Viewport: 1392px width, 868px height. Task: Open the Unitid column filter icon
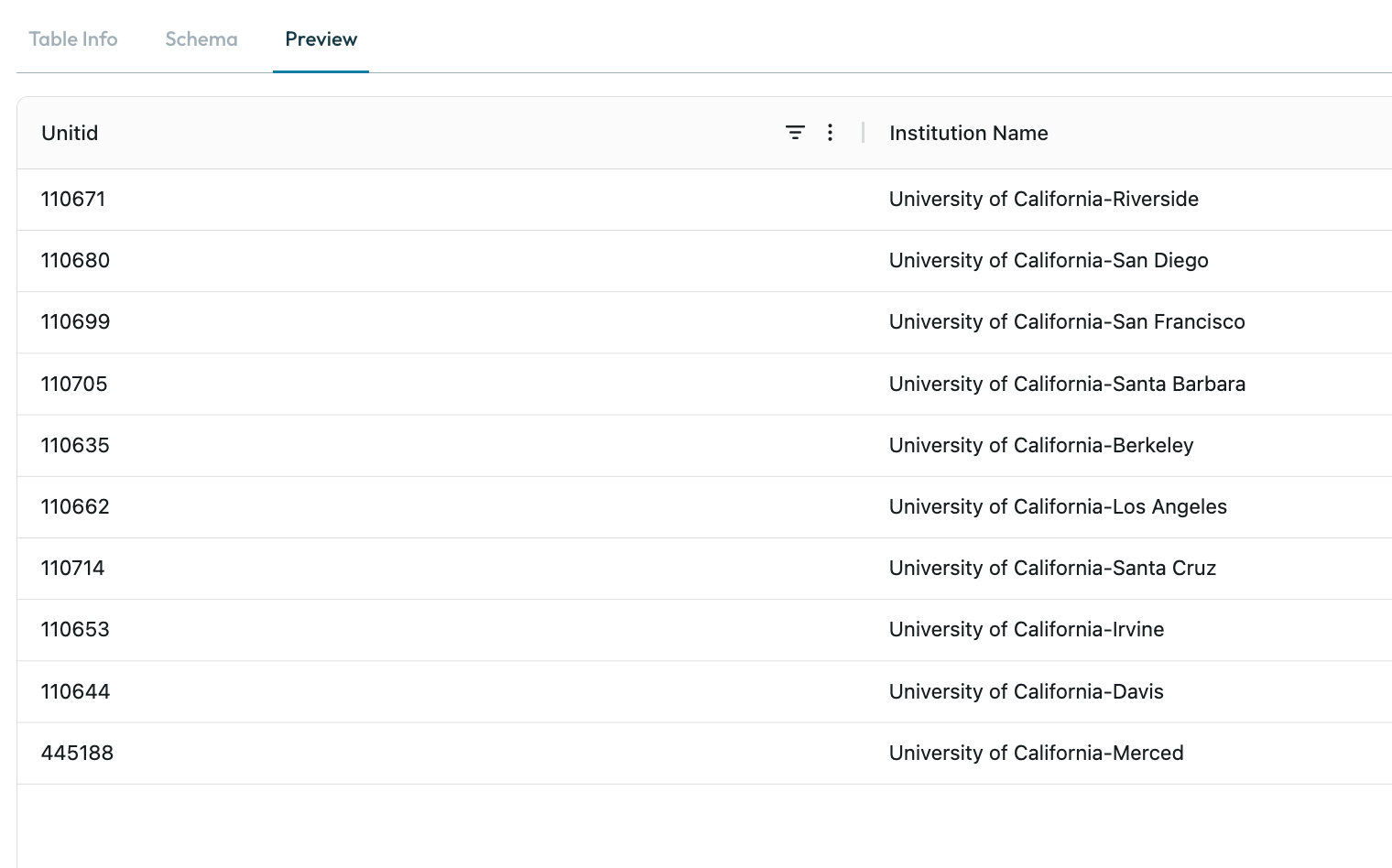795,133
